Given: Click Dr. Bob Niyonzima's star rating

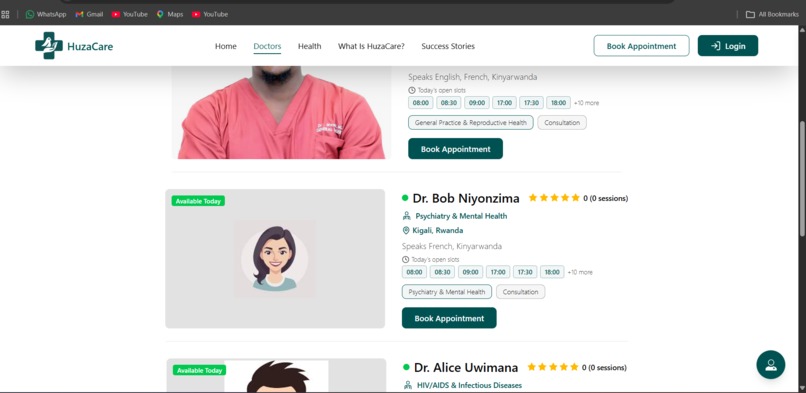Looking at the screenshot, I should point(554,198).
